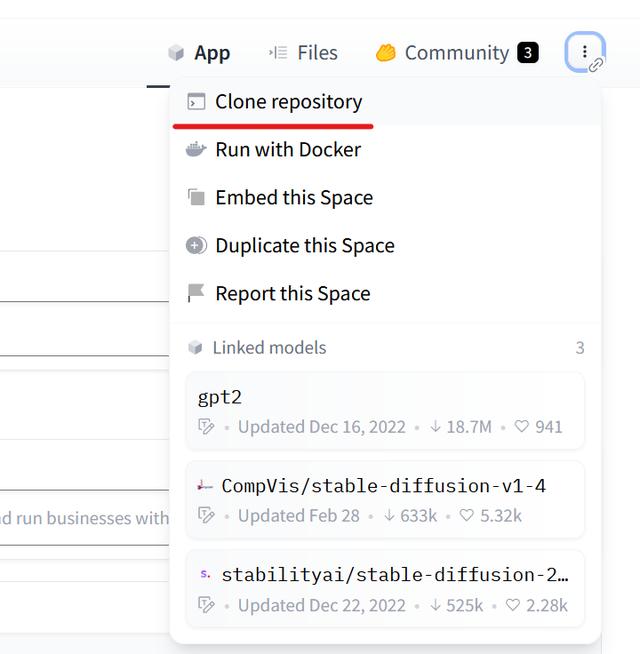Open the CompVis/stable-diffusion-v1-4 model card
The width and height of the screenshot is (640, 654).
coord(385,500)
